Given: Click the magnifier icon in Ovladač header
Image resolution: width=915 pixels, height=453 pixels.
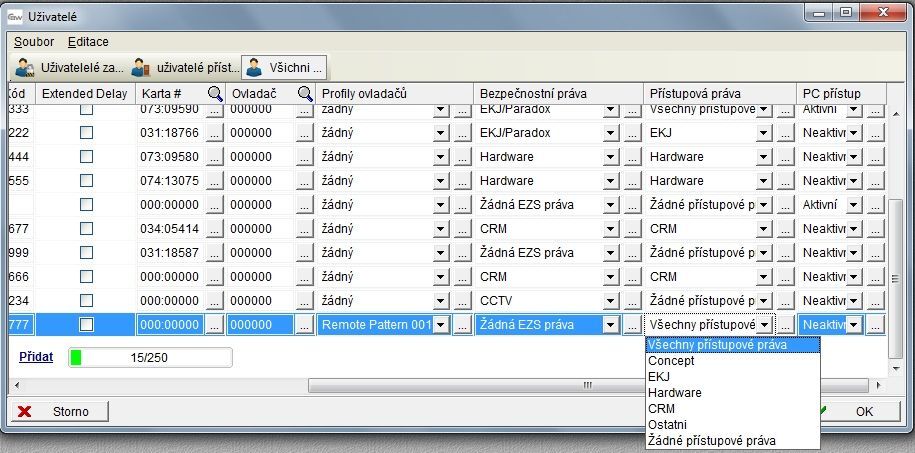Looking at the screenshot, I should (x=306, y=93).
